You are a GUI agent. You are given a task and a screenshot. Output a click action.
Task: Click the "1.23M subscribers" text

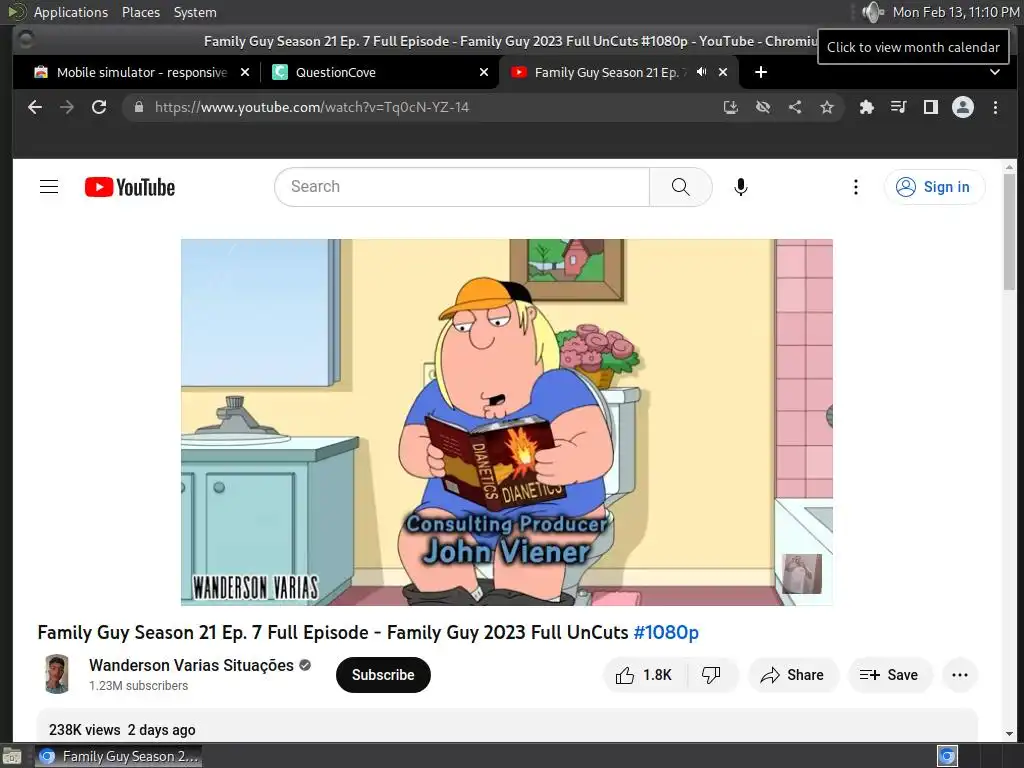pyautogui.click(x=138, y=686)
